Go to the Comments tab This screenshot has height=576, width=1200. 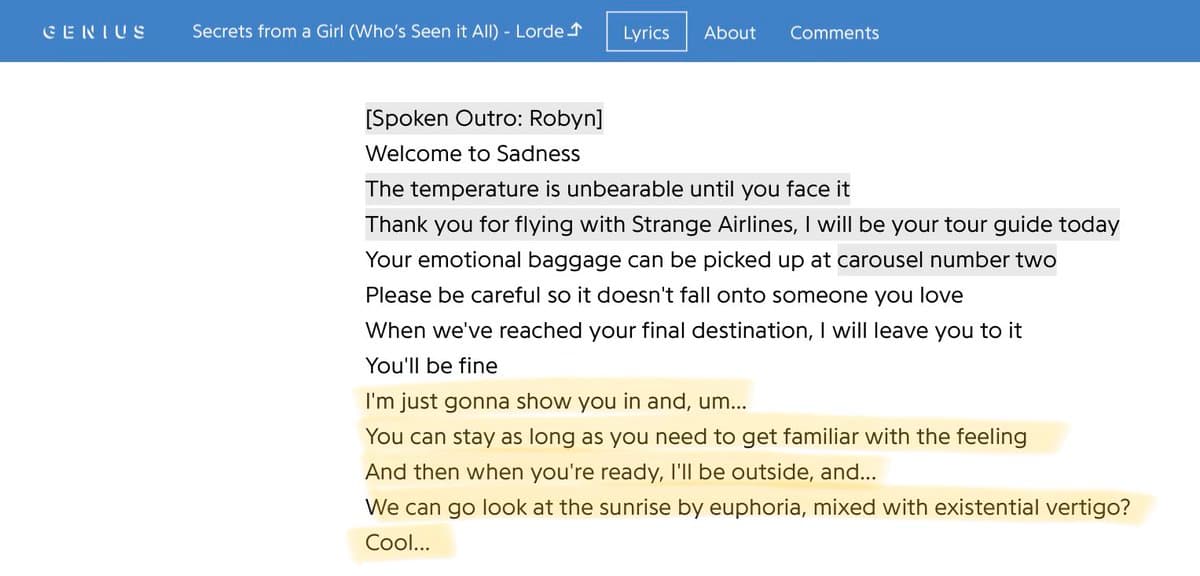(834, 32)
